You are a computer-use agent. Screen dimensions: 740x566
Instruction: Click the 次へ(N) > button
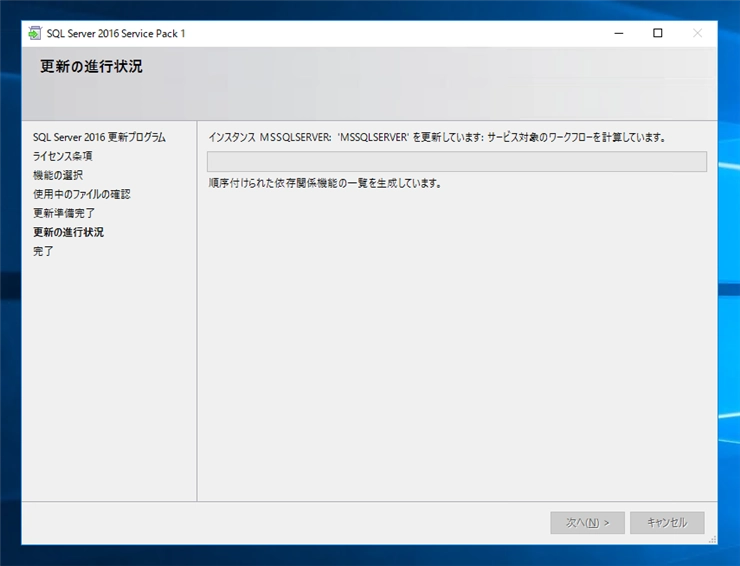(587, 523)
